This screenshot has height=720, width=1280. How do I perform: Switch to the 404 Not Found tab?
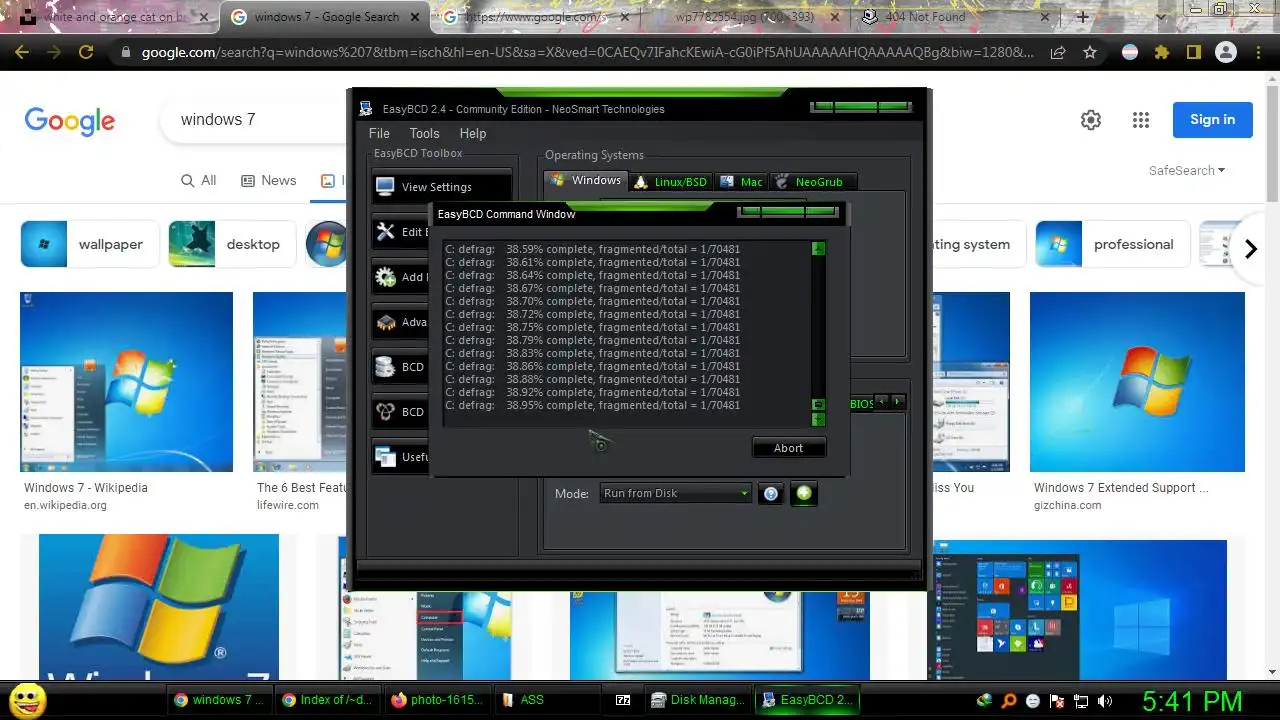tap(954, 17)
